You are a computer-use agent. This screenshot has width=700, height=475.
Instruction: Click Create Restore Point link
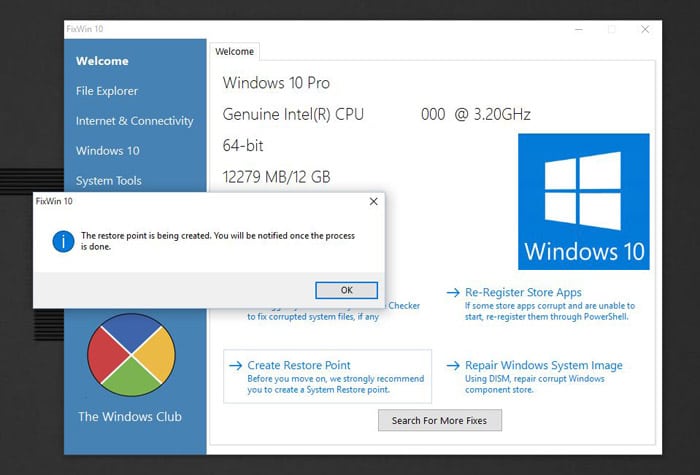(x=299, y=365)
